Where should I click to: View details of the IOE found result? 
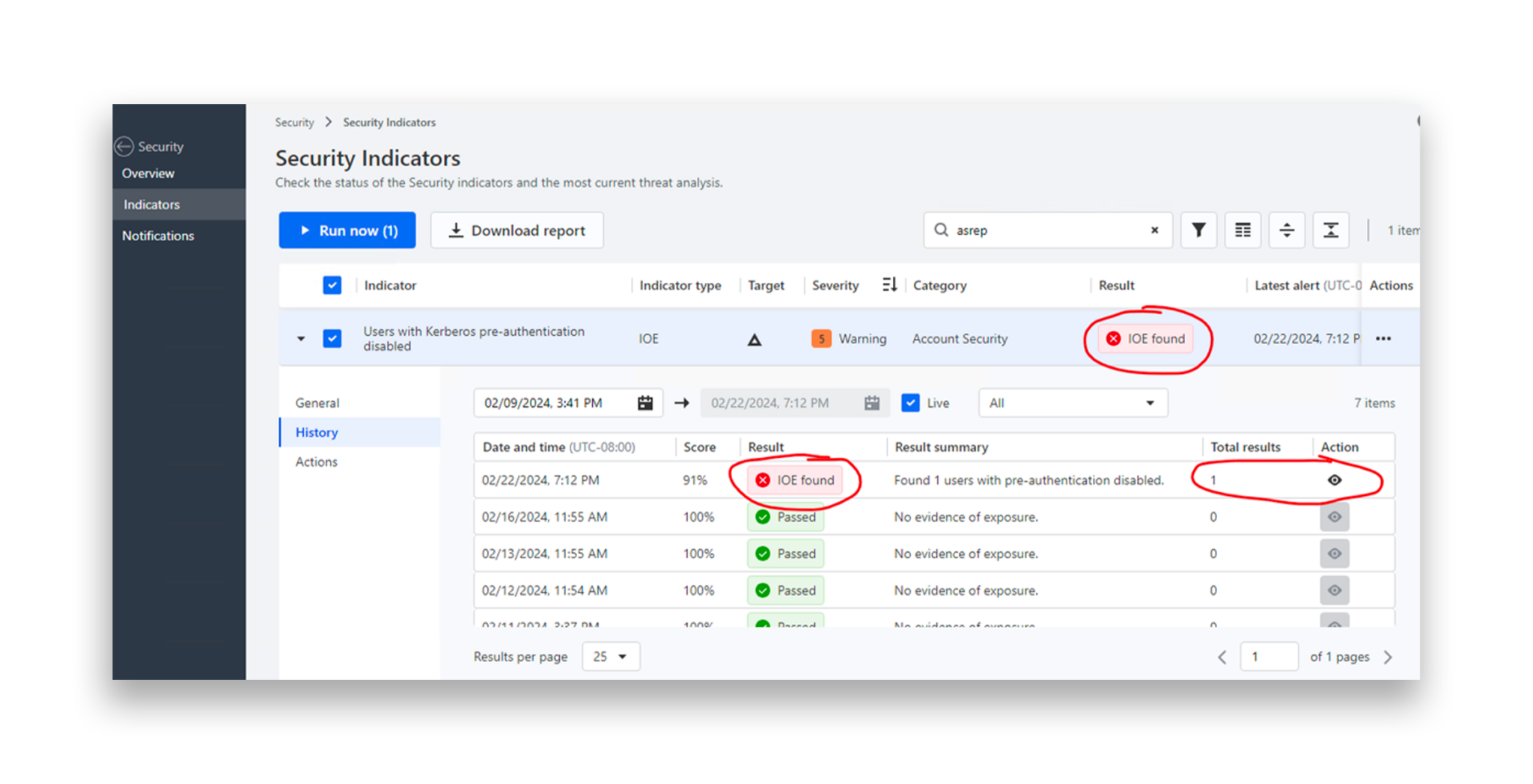tap(1334, 480)
